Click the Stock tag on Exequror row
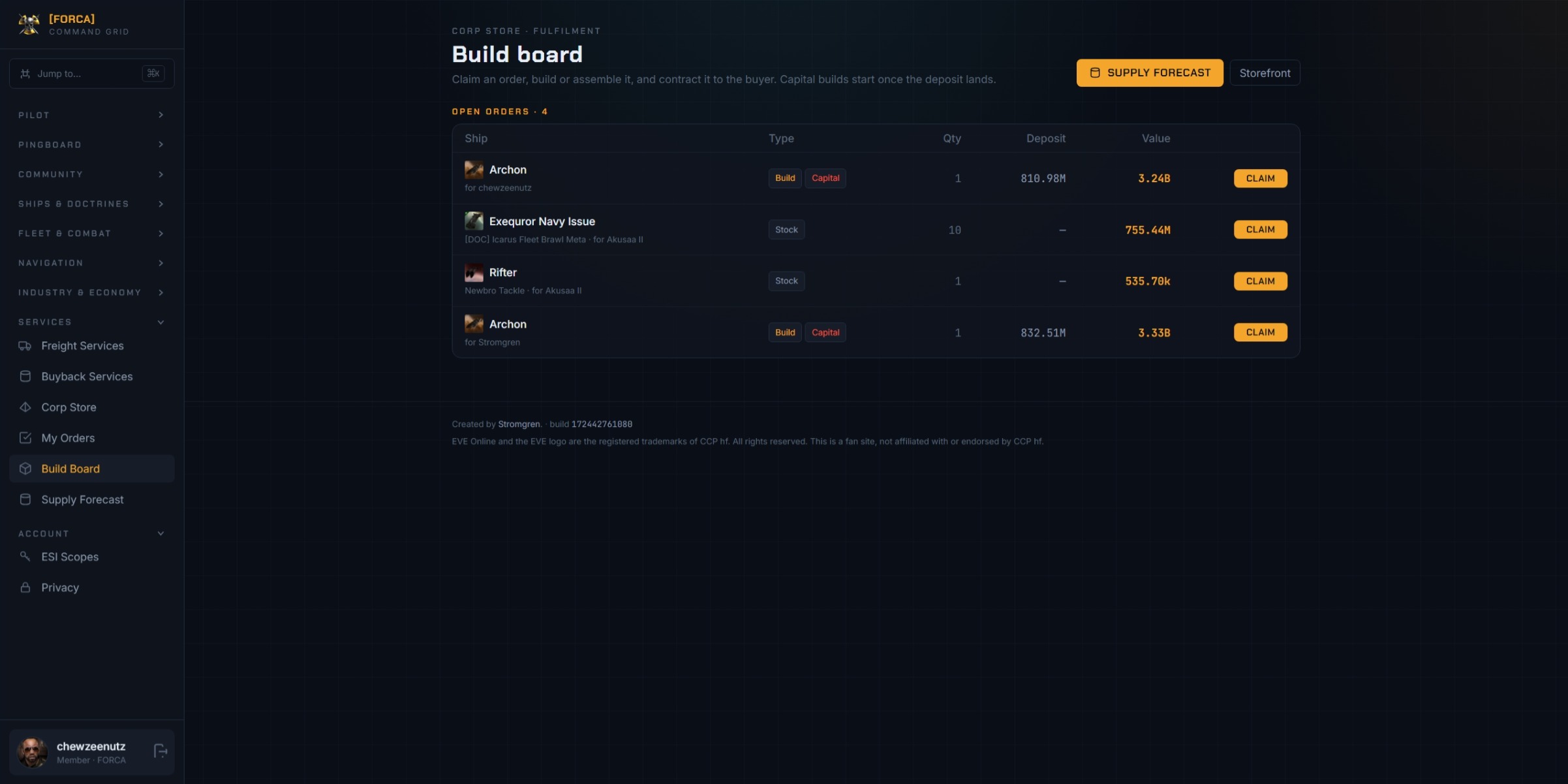The width and height of the screenshot is (1568, 784). [x=786, y=230]
